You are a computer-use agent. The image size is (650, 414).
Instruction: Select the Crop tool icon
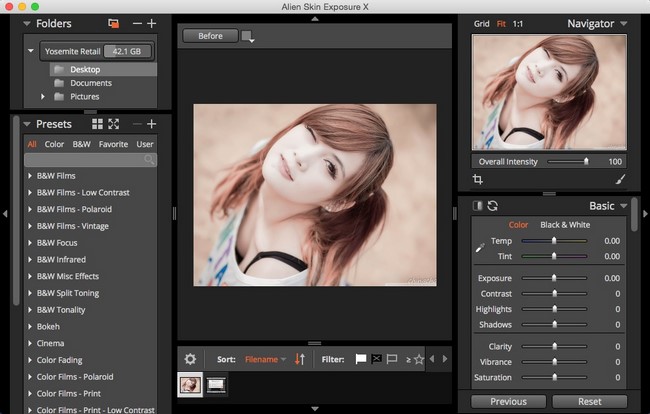click(477, 179)
